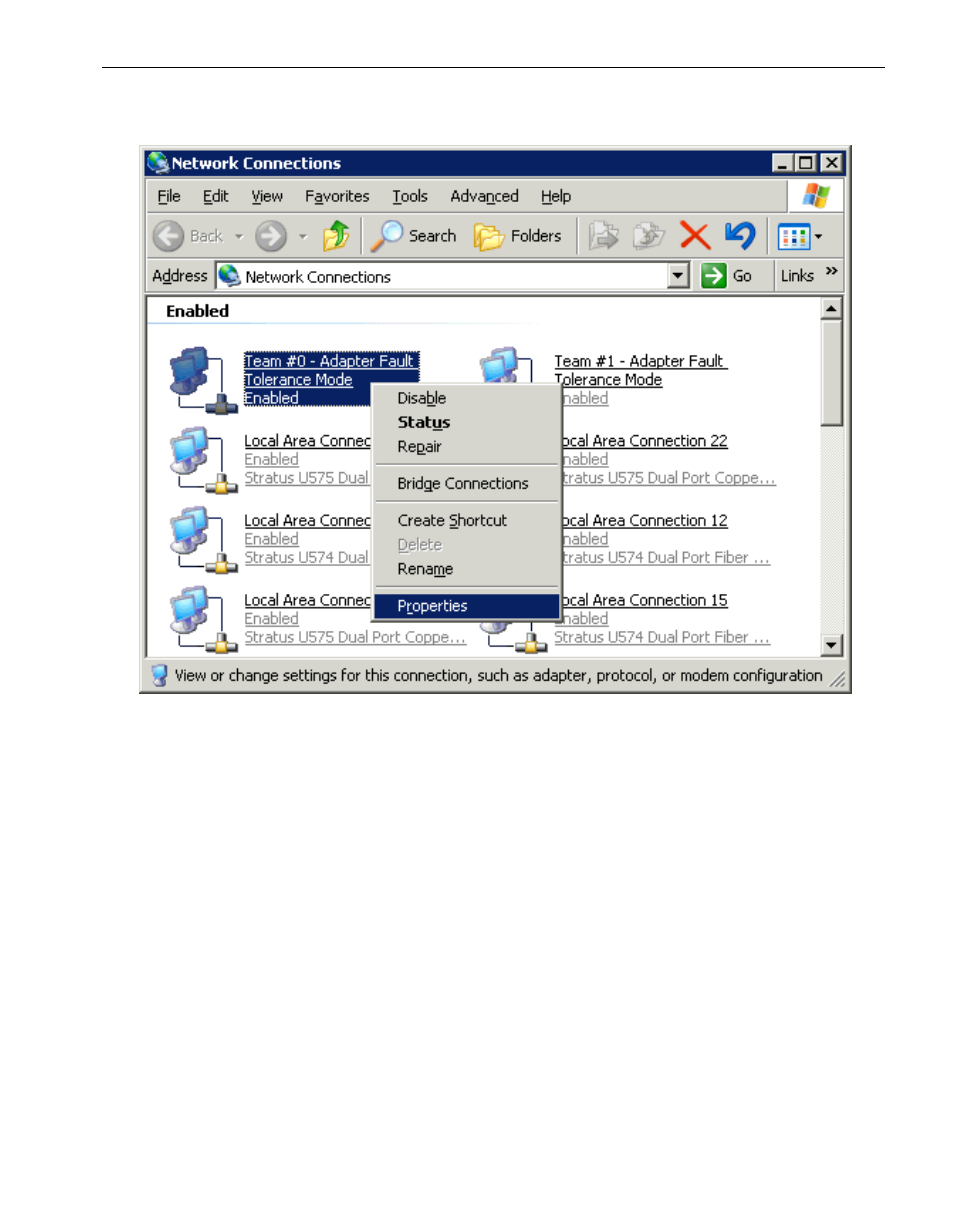Open the Search toolbar button
Image resolution: width=954 pixels, height=1227 pixels.
pyautogui.click(x=413, y=236)
